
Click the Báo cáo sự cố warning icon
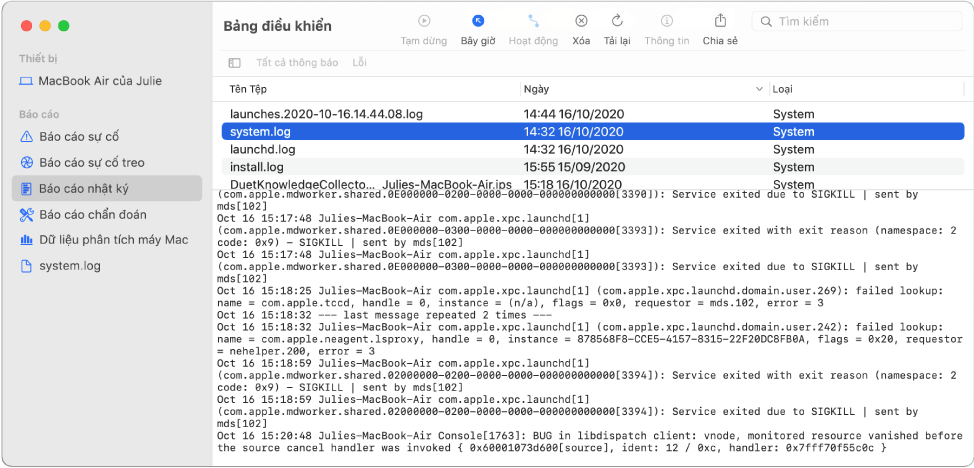point(26,137)
